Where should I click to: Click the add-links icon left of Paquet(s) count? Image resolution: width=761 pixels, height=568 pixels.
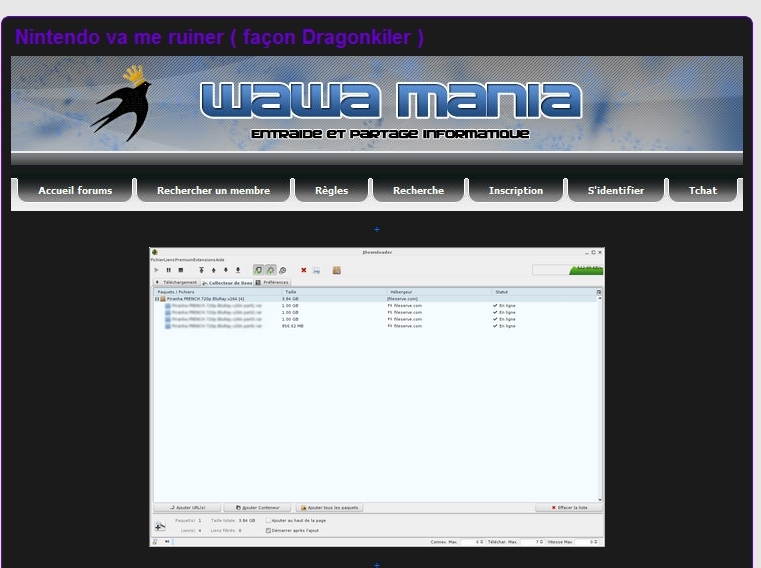click(x=160, y=526)
